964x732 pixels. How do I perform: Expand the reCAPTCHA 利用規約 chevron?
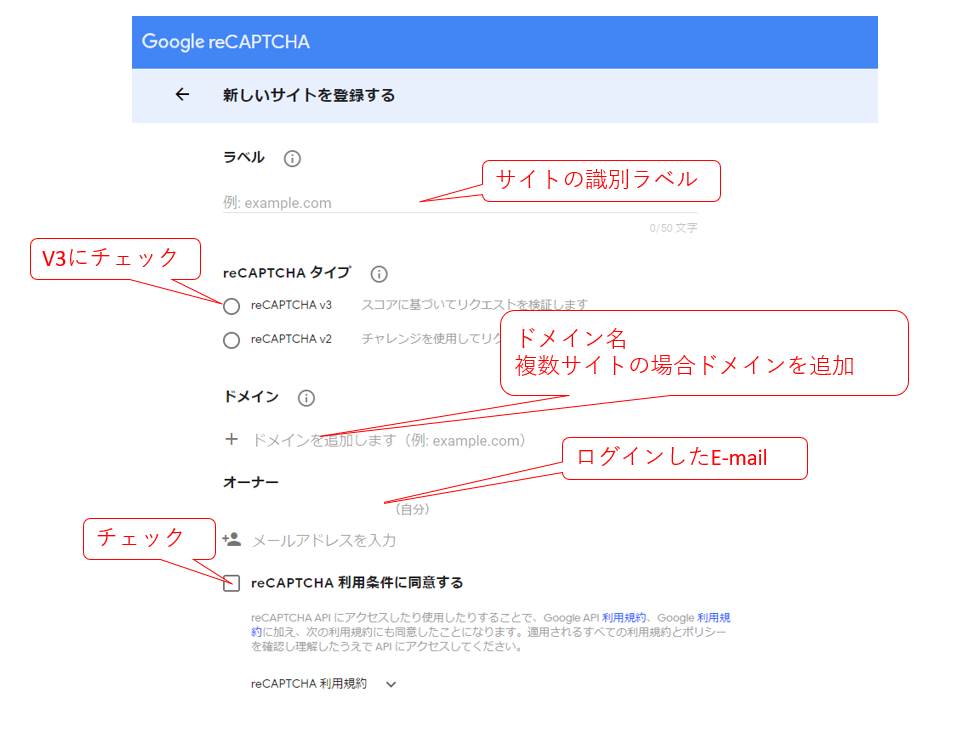click(x=391, y=685)
